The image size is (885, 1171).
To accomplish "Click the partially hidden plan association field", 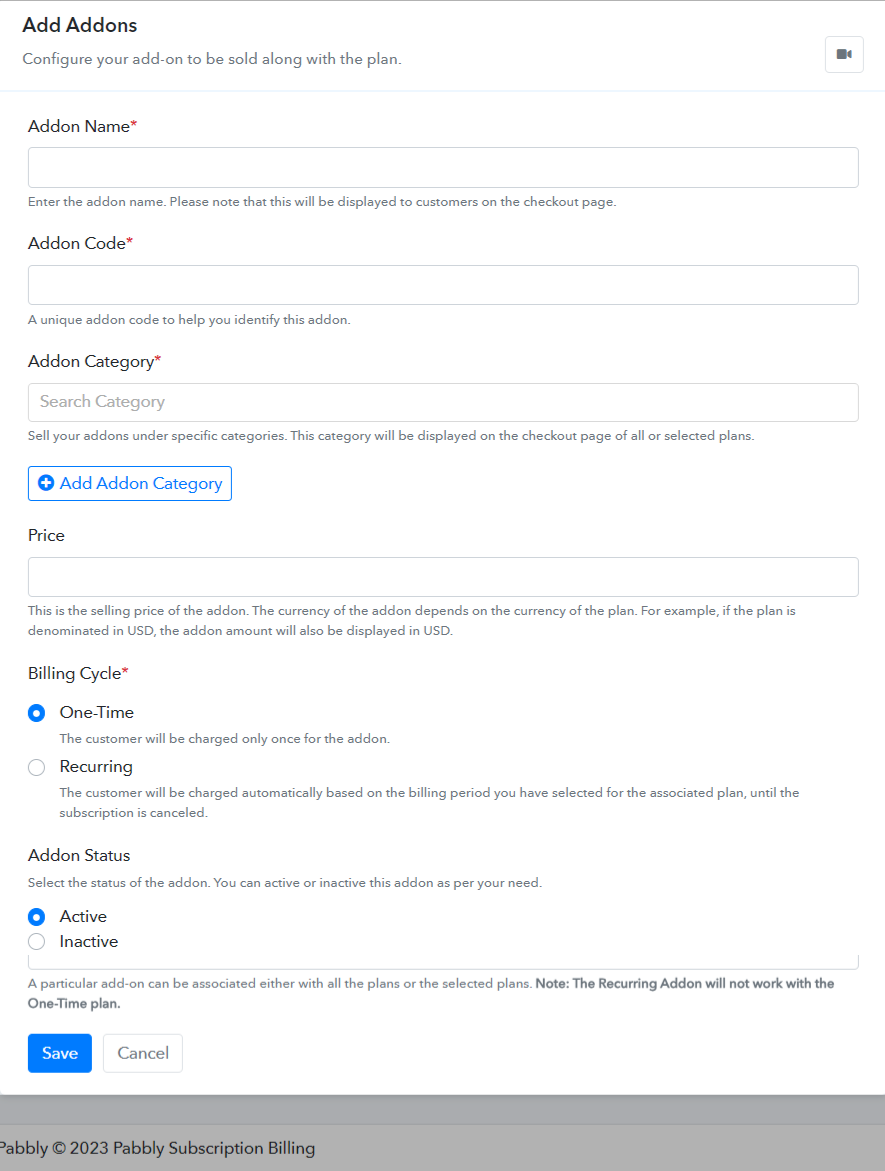I will (443, 962).
